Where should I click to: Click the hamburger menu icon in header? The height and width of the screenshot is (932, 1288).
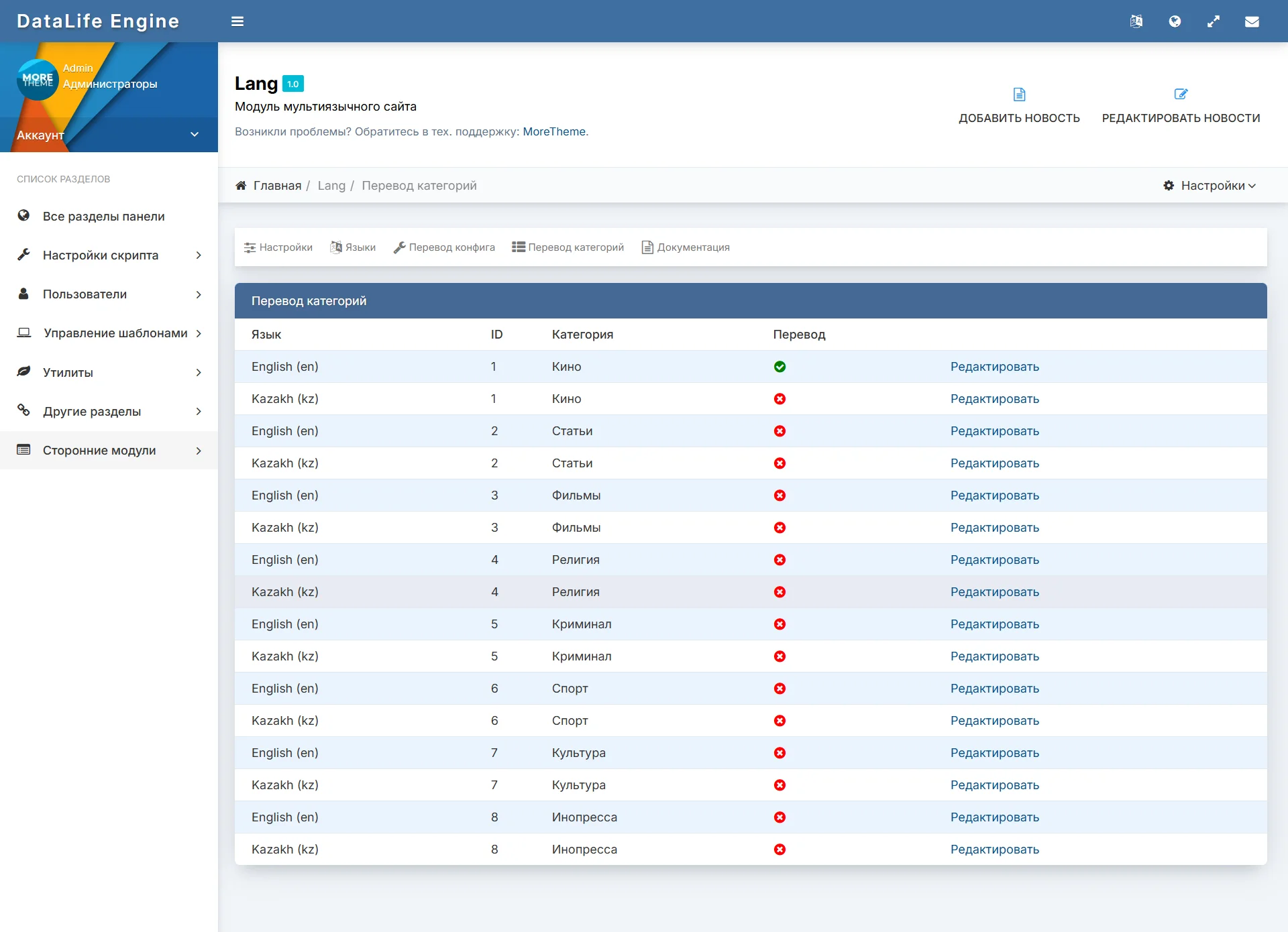[x=237, y=21]
